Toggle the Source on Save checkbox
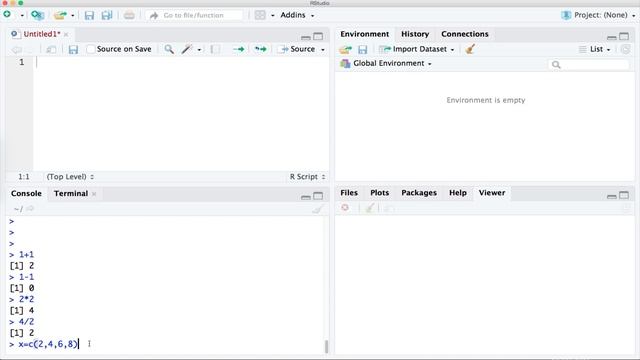This screenshot has width=640, height=360. pyautogui.click(x=91, y=49)
